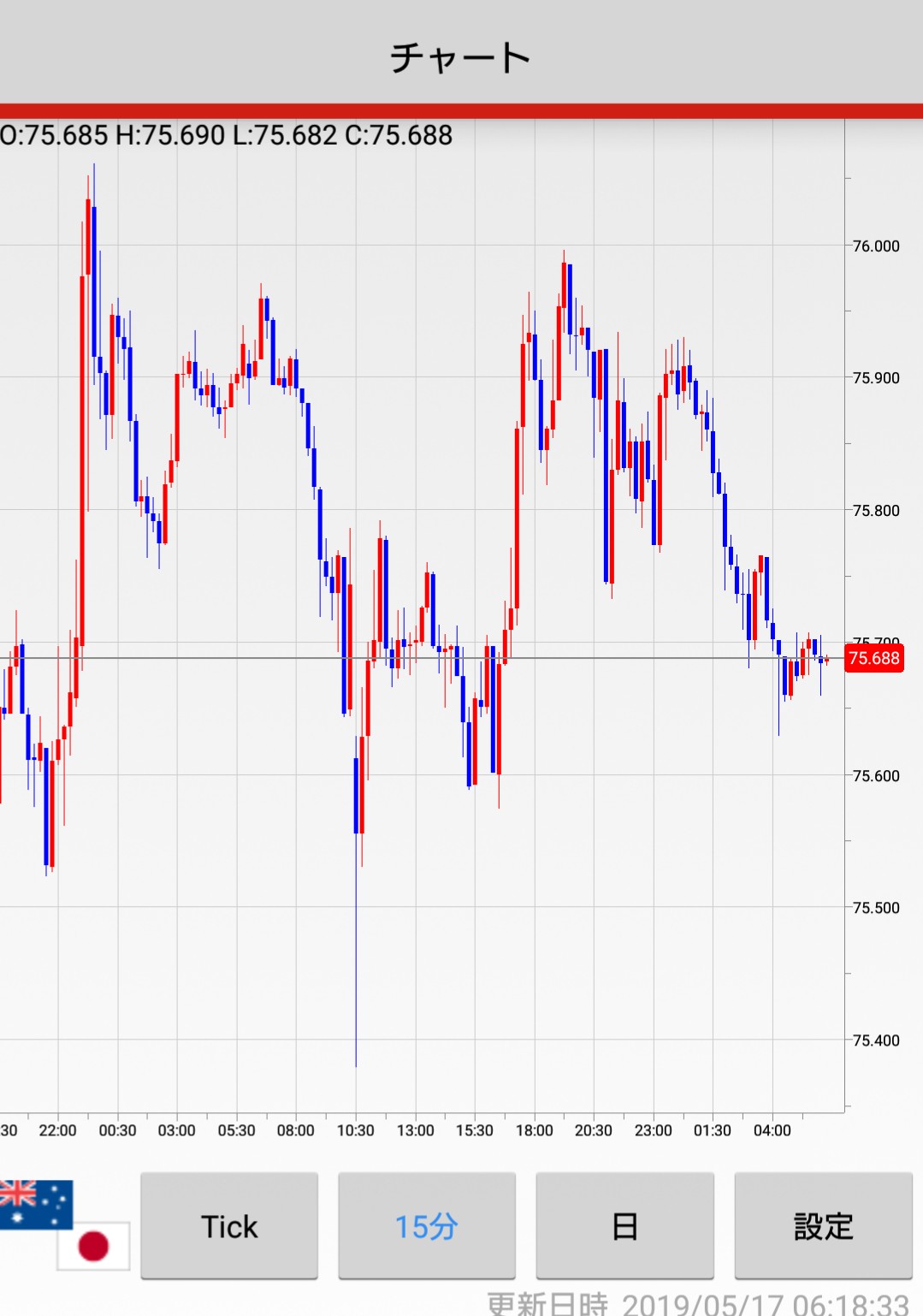Switch to the 日 daily chart
The width and height of the screenshot is (923, 1316).
tap(624, 1226)
